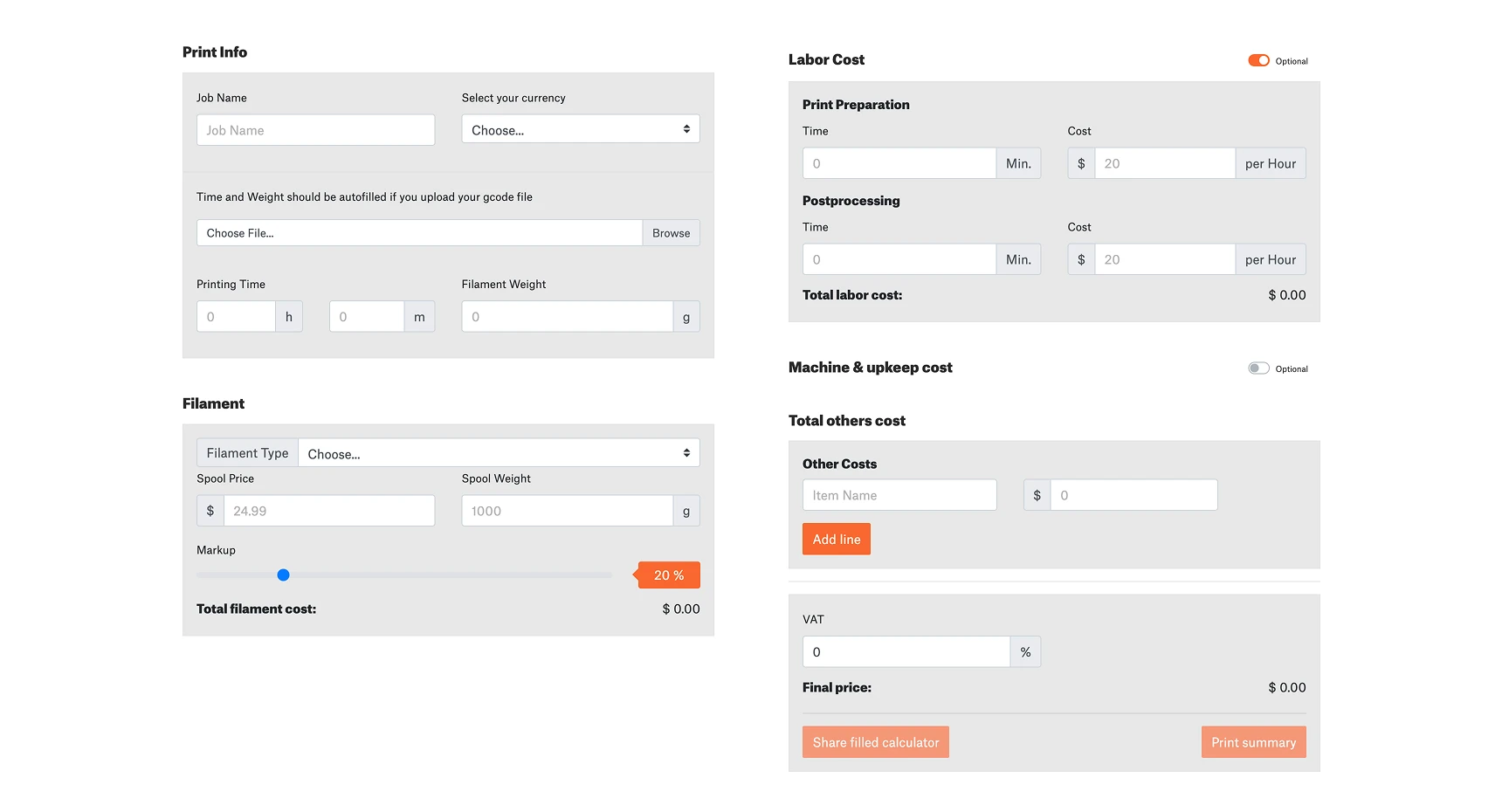Focus the Spool Weight input field
The height and width of the screenshot is (812, 1509).
568,511
